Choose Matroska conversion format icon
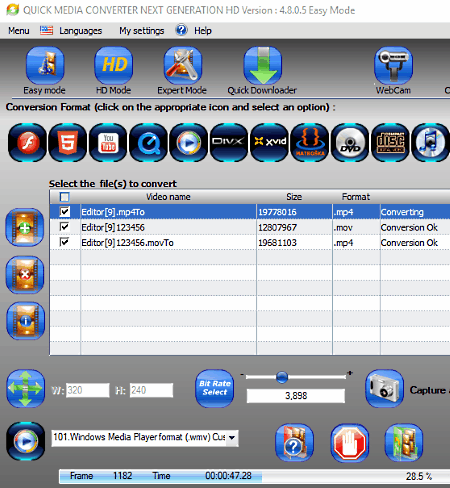The image size is (450, 488). coord(310,143)
